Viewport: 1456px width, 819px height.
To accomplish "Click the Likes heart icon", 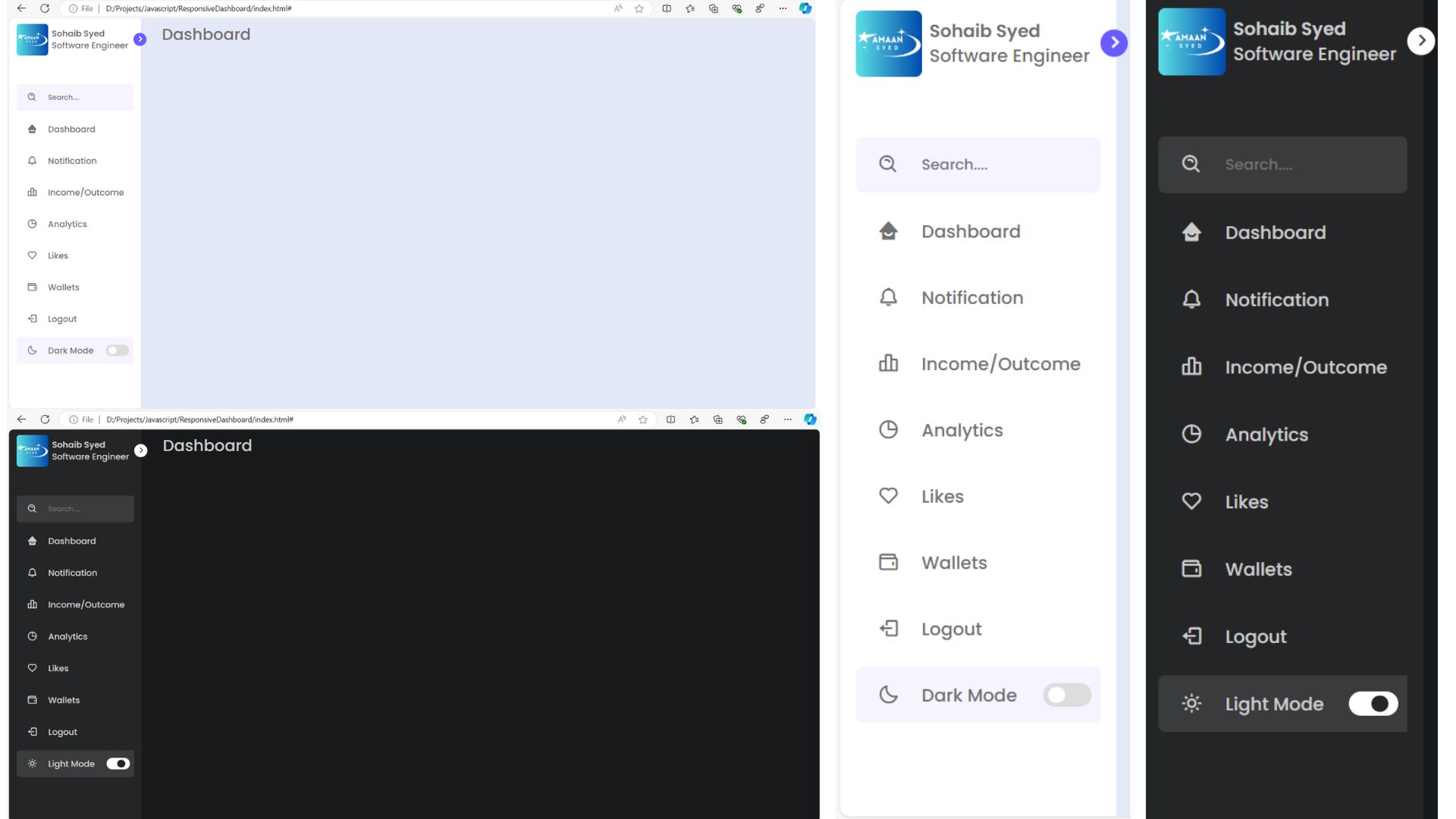I will 887,495.
